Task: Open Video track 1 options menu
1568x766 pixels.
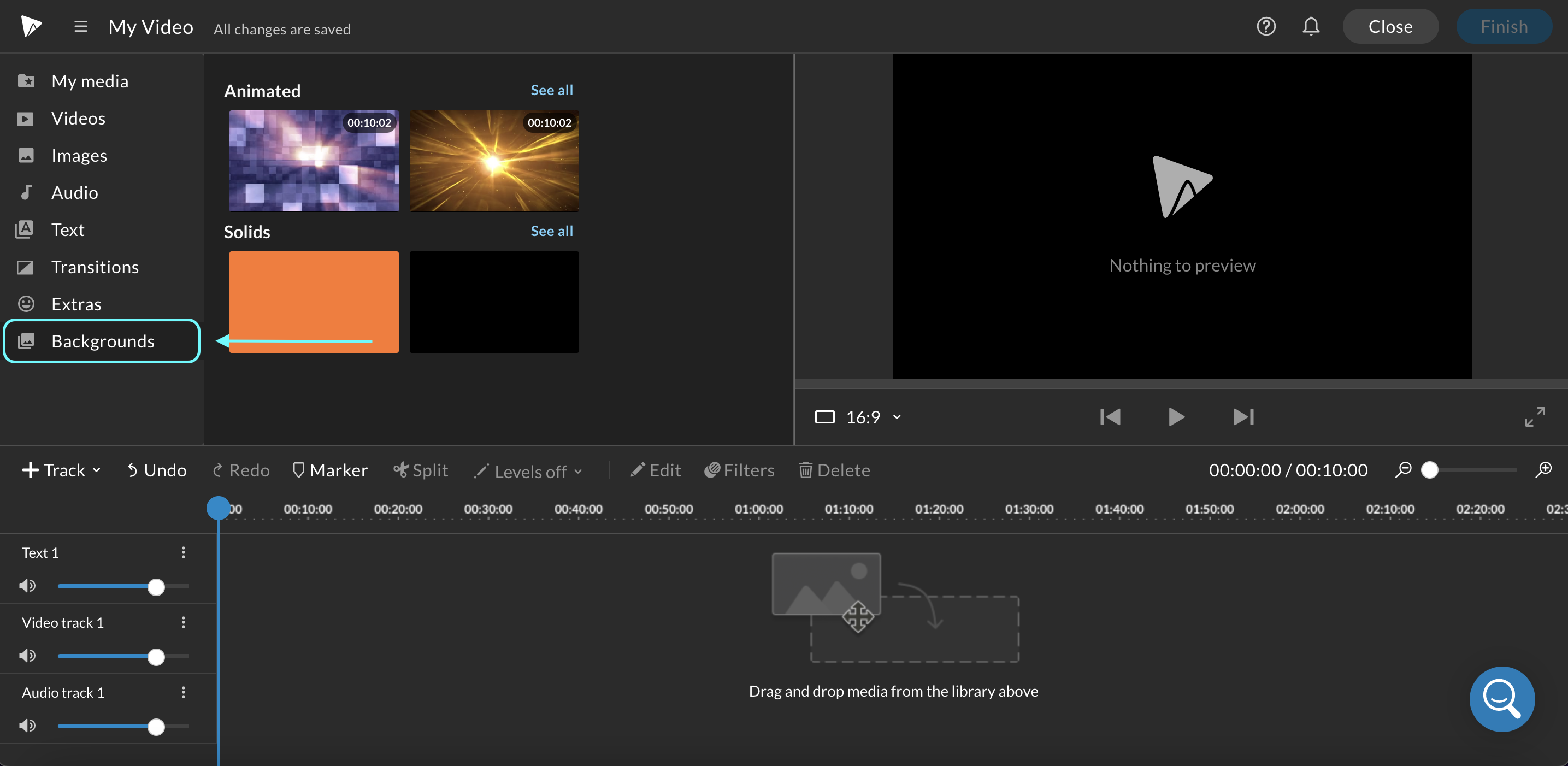Action: [183, 622]
